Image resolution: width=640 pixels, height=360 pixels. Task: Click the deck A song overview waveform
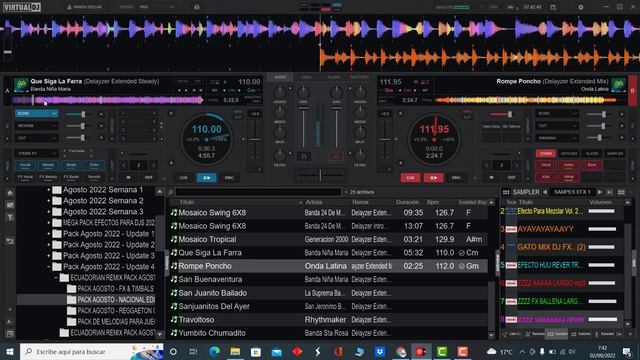point(108,100)
